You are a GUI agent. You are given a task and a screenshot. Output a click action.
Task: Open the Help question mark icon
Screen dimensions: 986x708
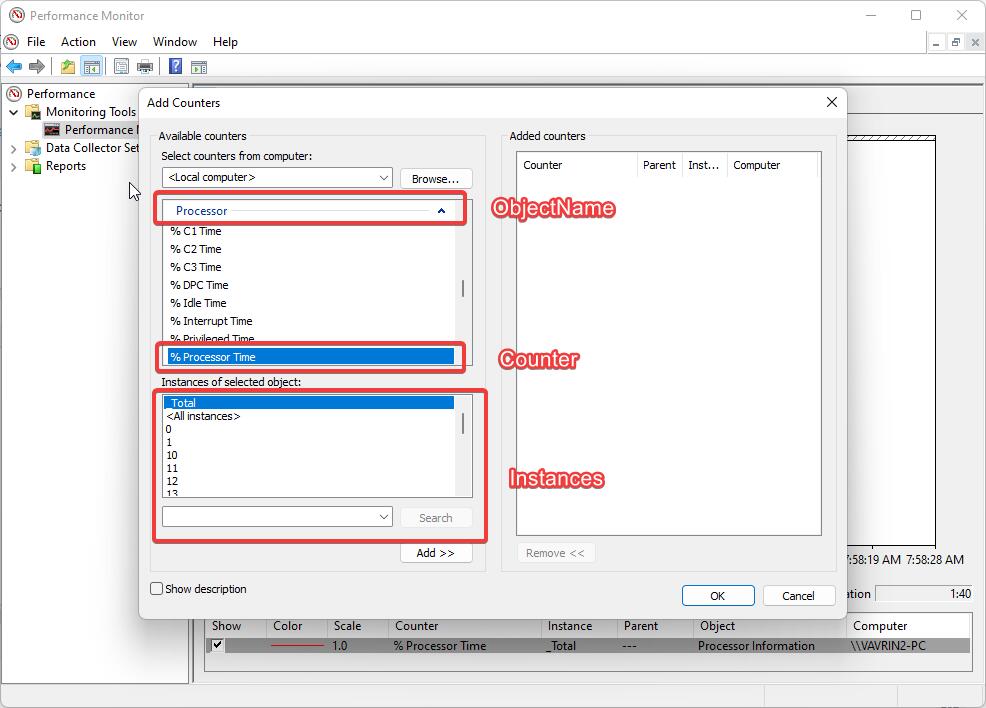175,67
